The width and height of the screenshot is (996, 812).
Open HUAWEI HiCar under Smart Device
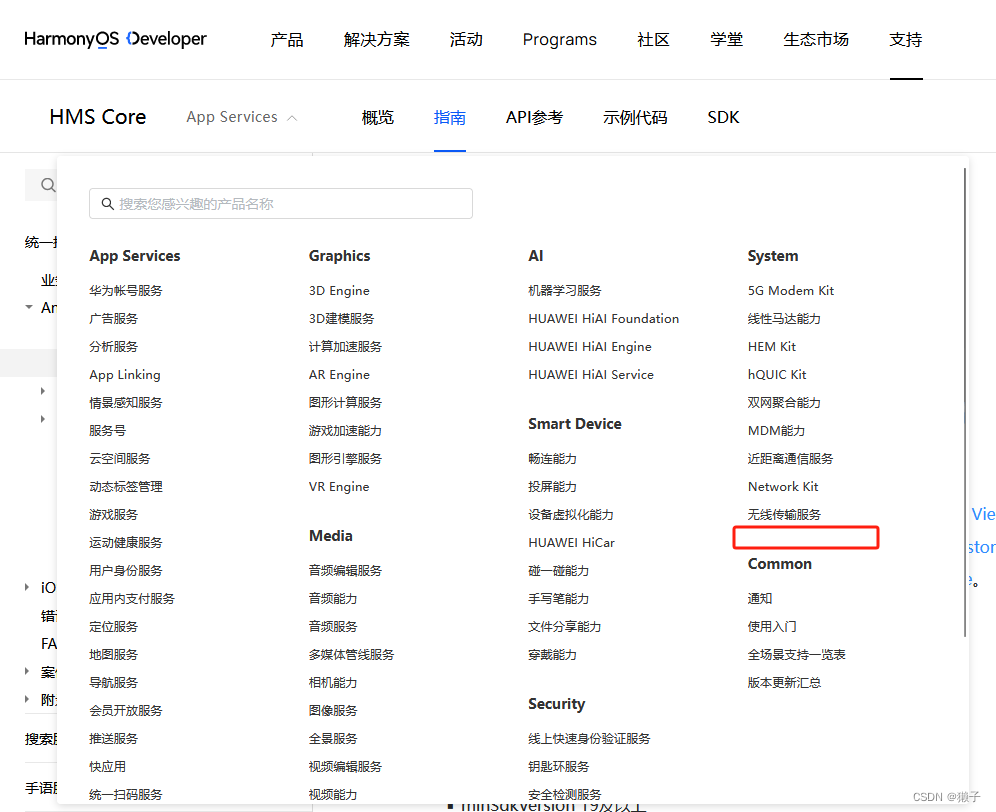click(571, 542)
